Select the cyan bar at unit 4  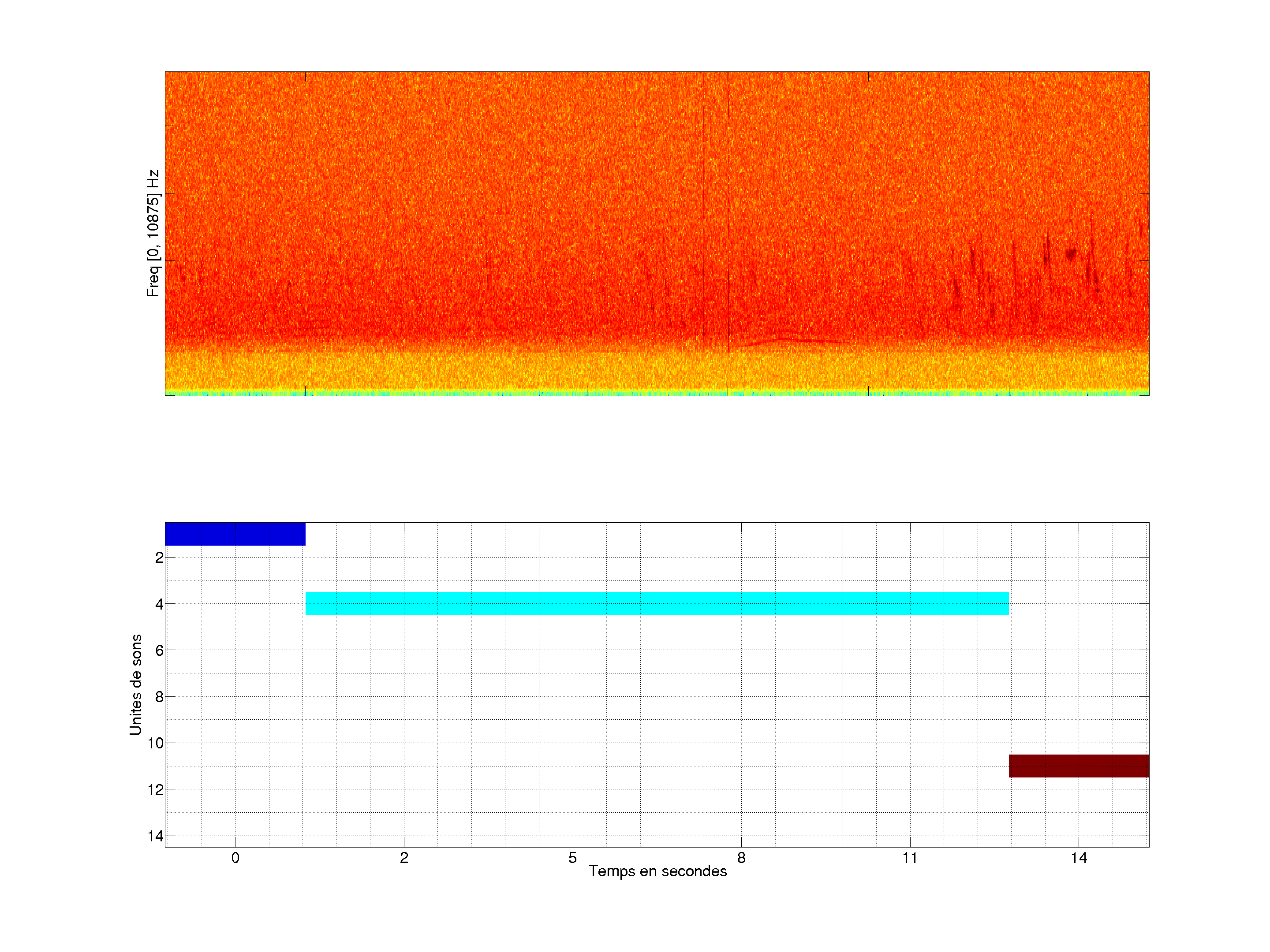[x=657, y=603]
